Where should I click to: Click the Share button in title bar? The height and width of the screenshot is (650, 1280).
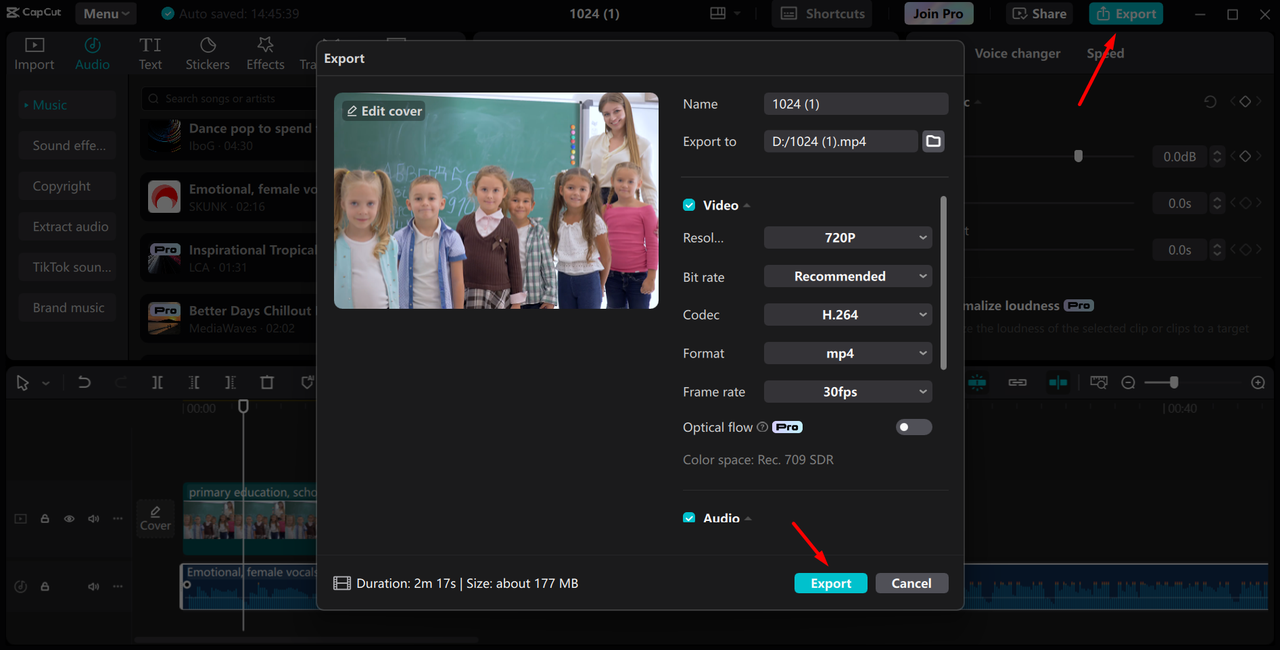[1039, 13]
